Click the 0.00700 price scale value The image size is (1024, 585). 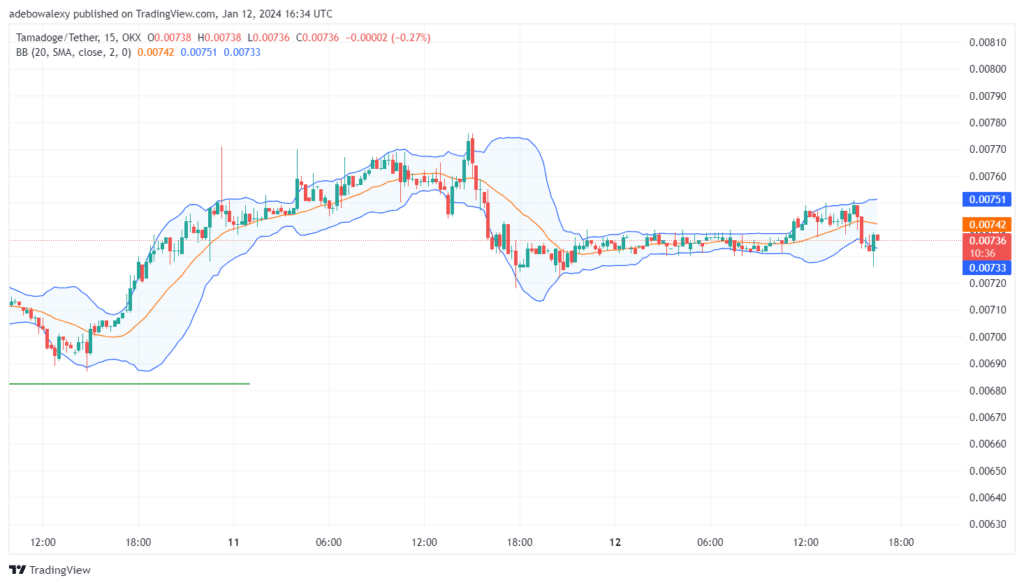point(987,337)
